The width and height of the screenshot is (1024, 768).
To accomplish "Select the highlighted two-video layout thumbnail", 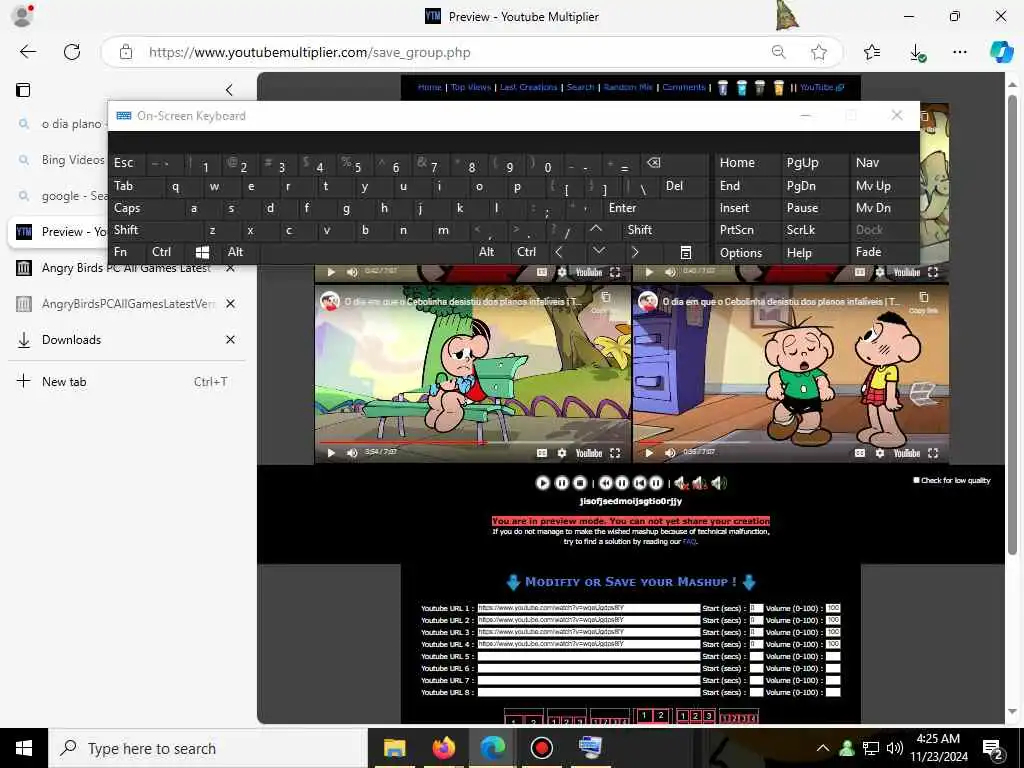I will [652, 716].
